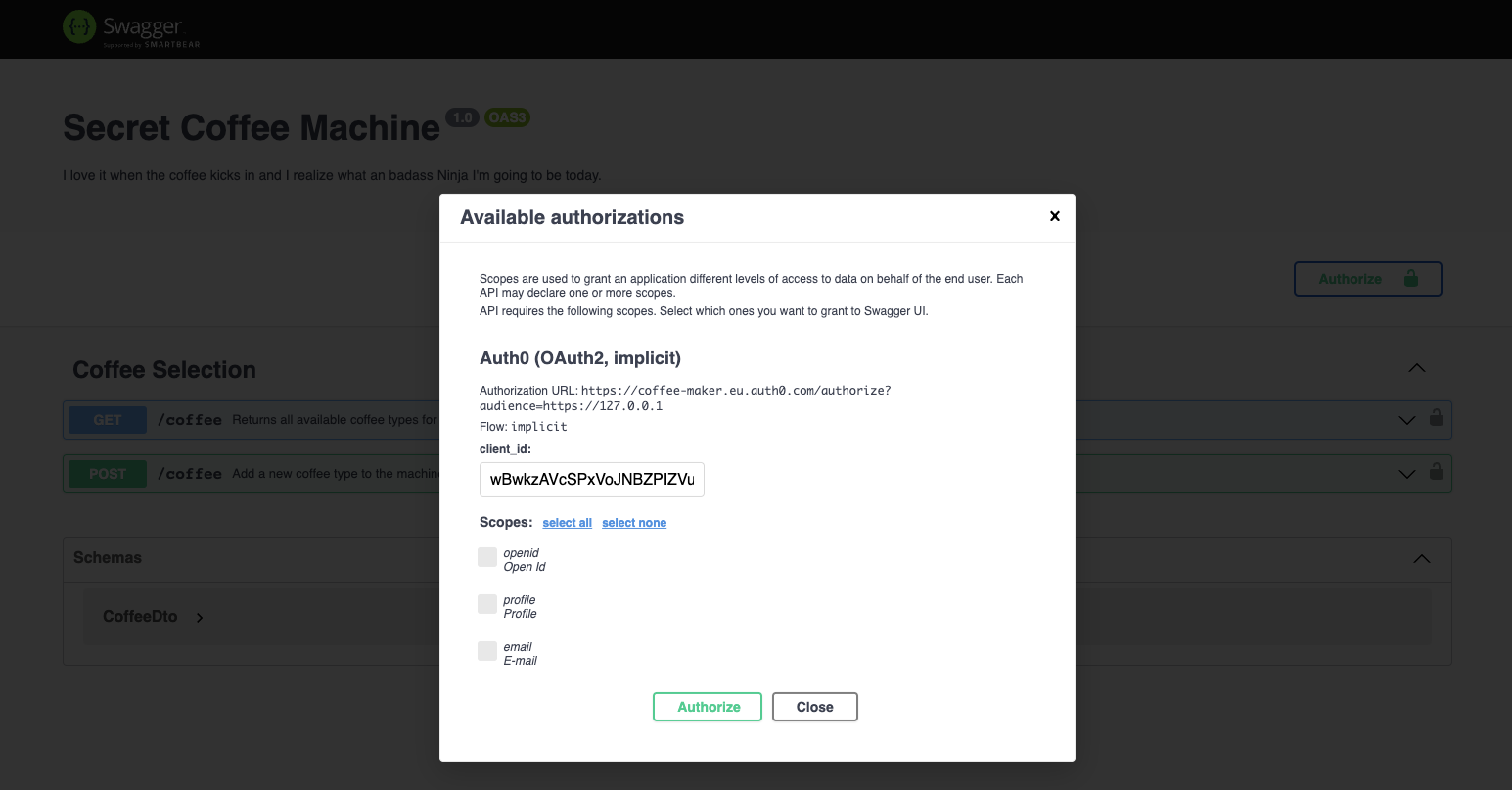Click the green Authorize button in dialog
1512x790 pixels.
click(708, 707)
